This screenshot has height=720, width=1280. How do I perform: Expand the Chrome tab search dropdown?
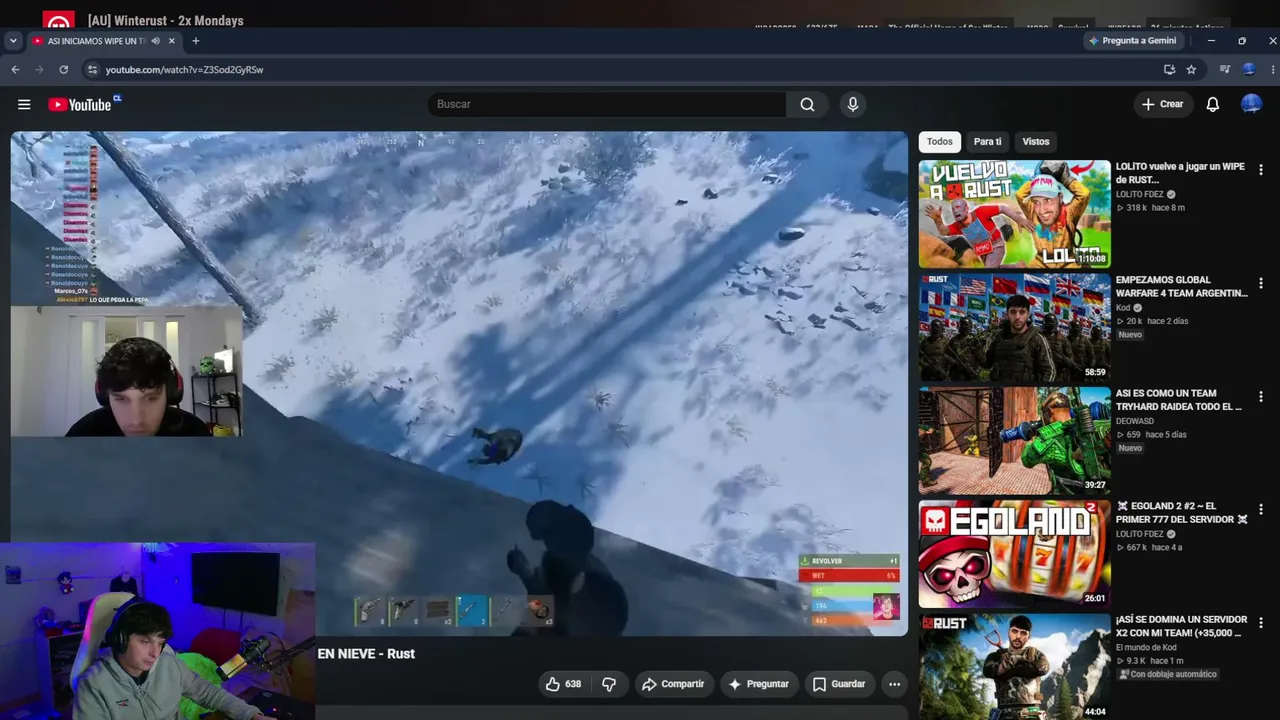(13, 41)
